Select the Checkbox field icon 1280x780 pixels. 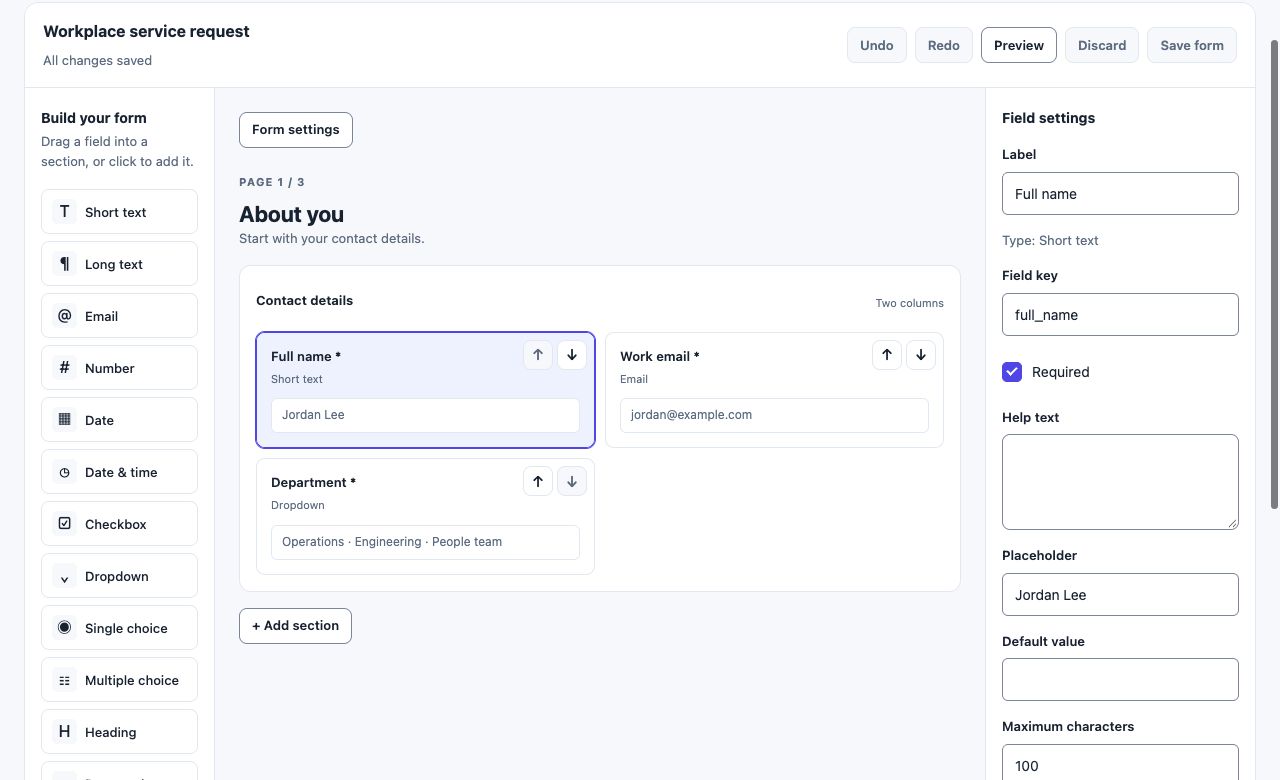(x=64, y=524)
